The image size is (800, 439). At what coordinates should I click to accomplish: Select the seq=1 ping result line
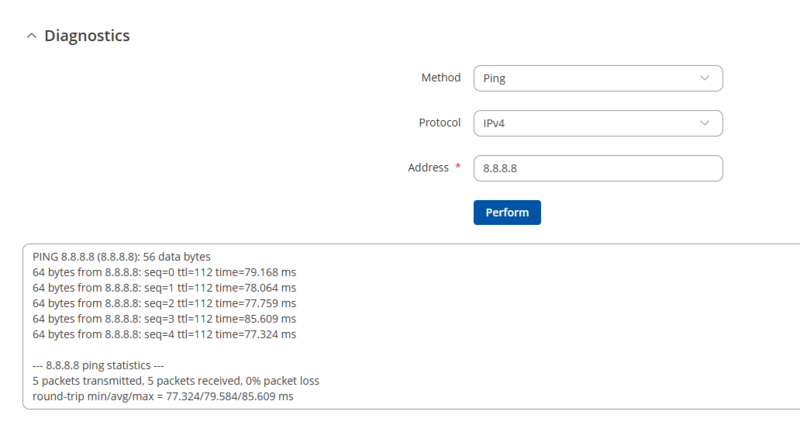pyautogui.click(x=164, y=287)
